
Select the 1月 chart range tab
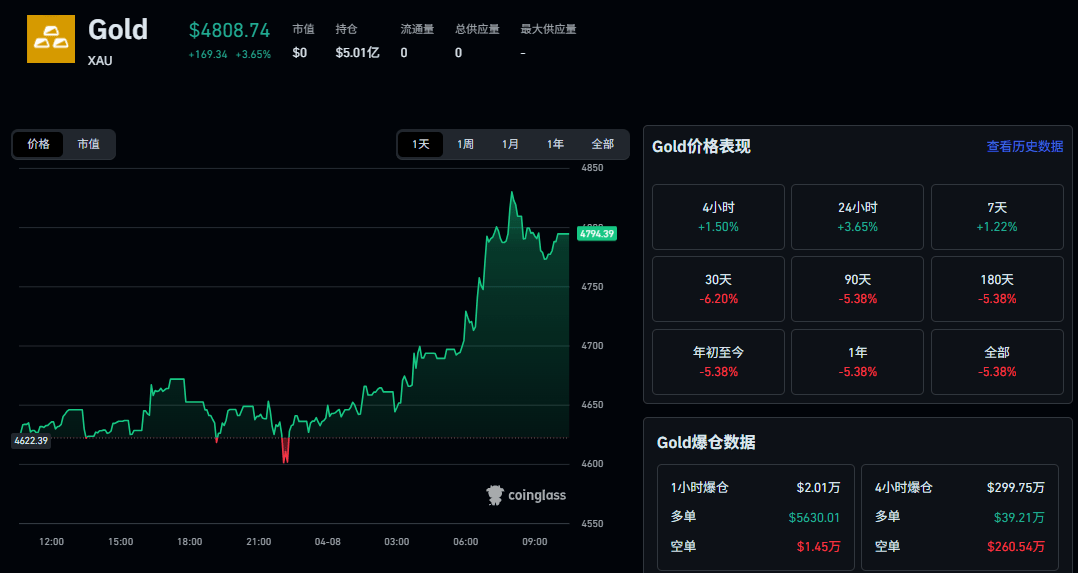click(511, 144)
